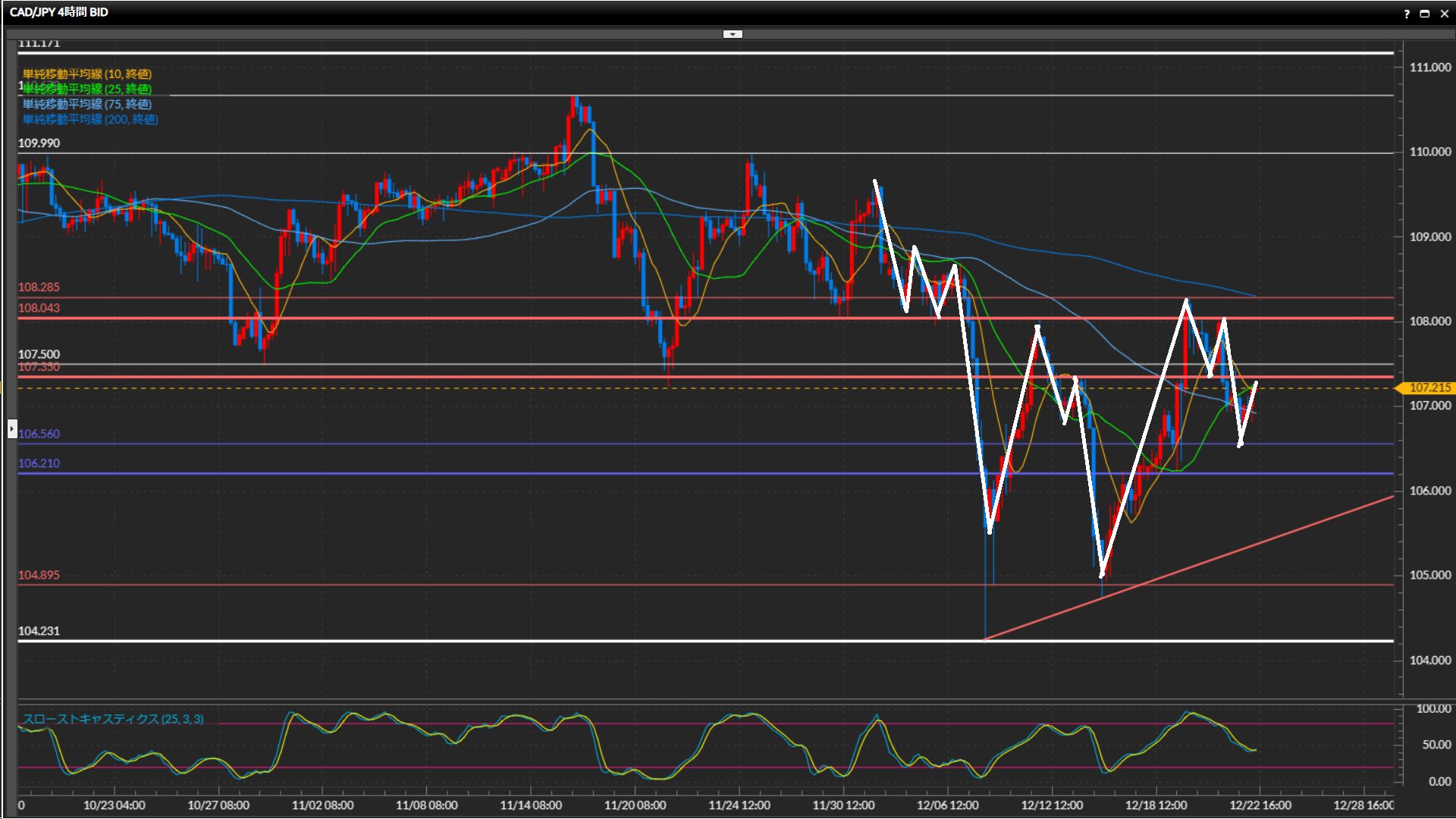1456x819 pixels.
Task: Select the SMA (10, 終値) indicator label
Action: (x=87, y=74)
